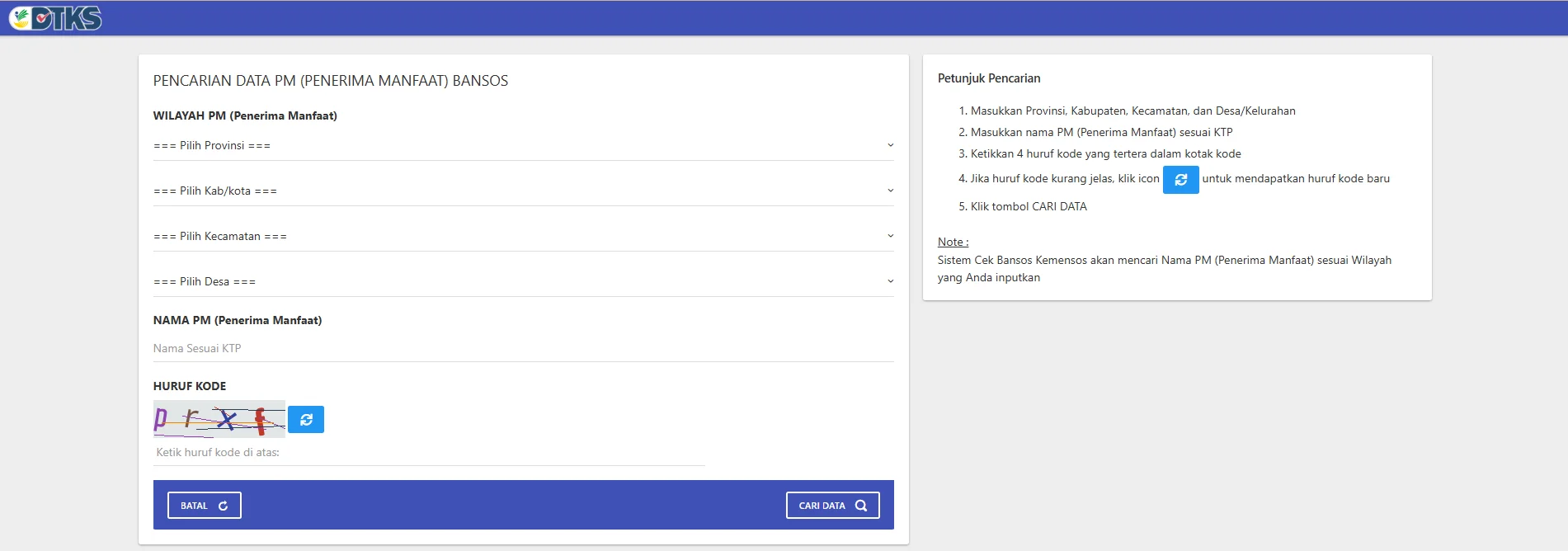Click the DTKS logo in header
1568x551 pixels.
pyautogui.click(x=55, y=18)
